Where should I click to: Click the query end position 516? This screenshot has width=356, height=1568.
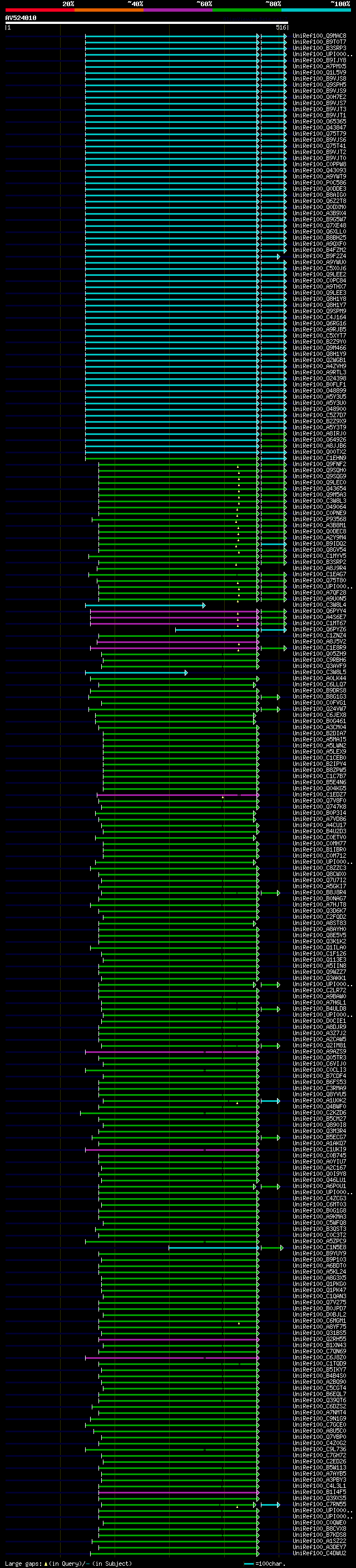281,28
